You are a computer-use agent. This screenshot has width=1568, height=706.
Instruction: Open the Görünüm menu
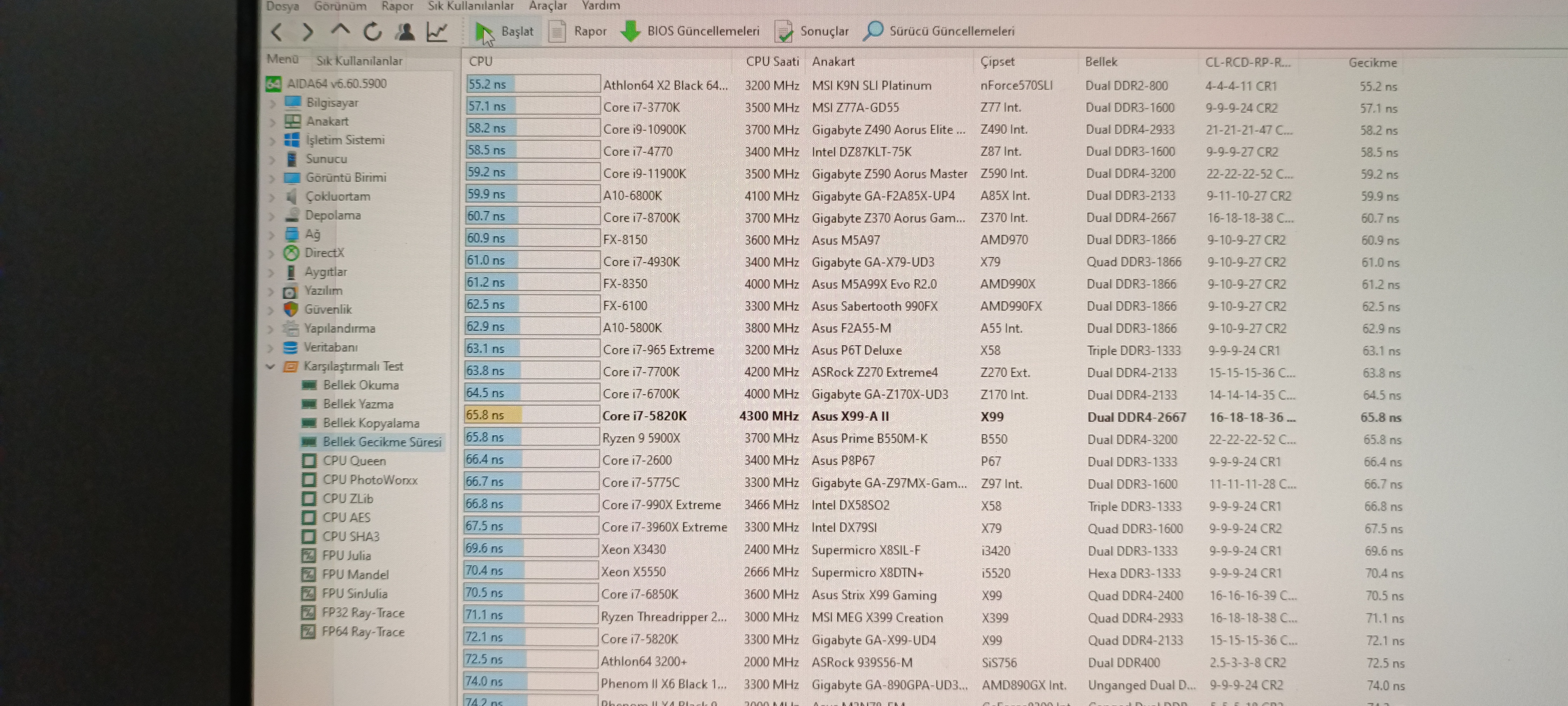[339, 6]
